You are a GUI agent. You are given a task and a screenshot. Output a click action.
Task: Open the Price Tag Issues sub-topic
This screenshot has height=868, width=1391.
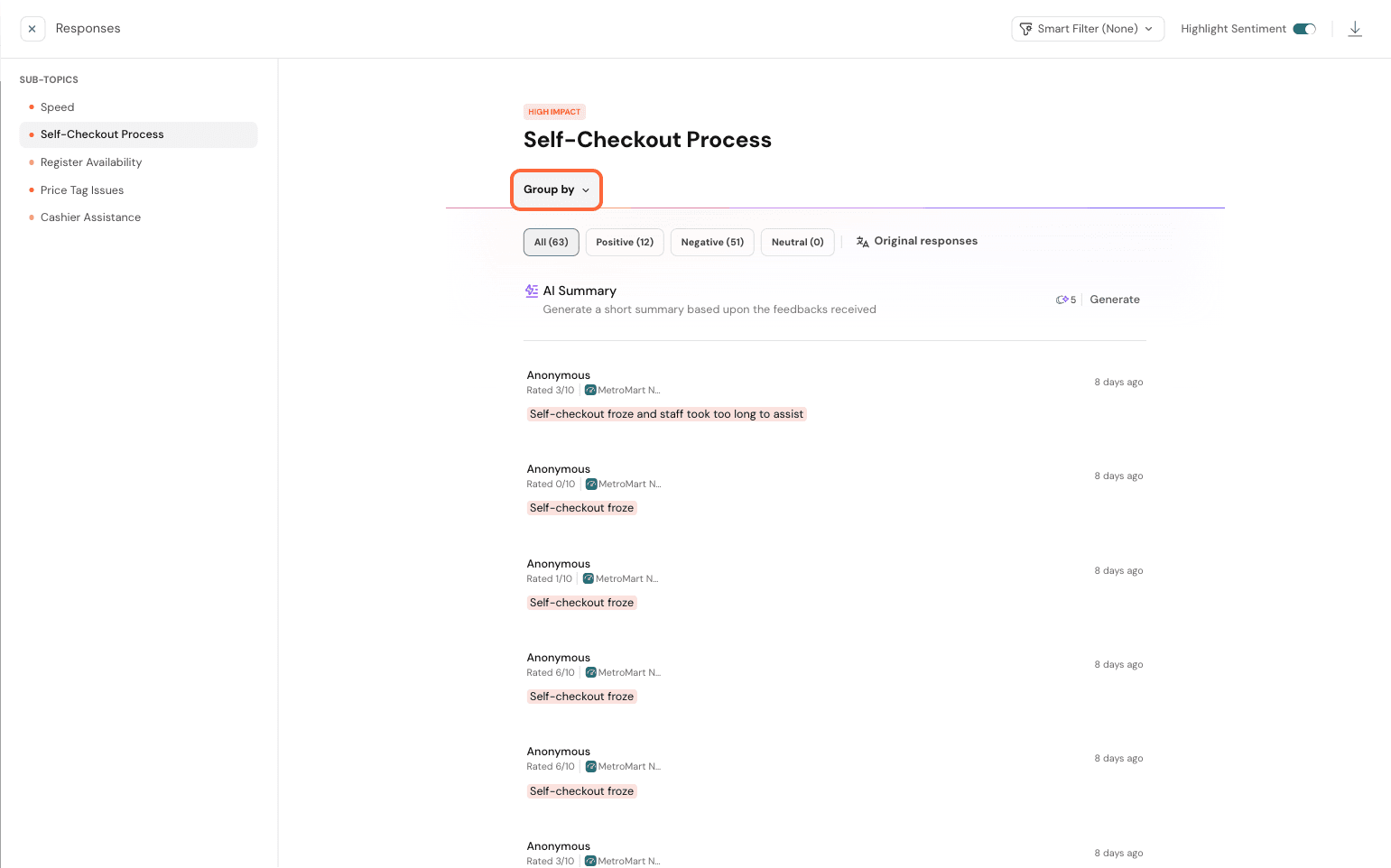click(x=82, y=190)
